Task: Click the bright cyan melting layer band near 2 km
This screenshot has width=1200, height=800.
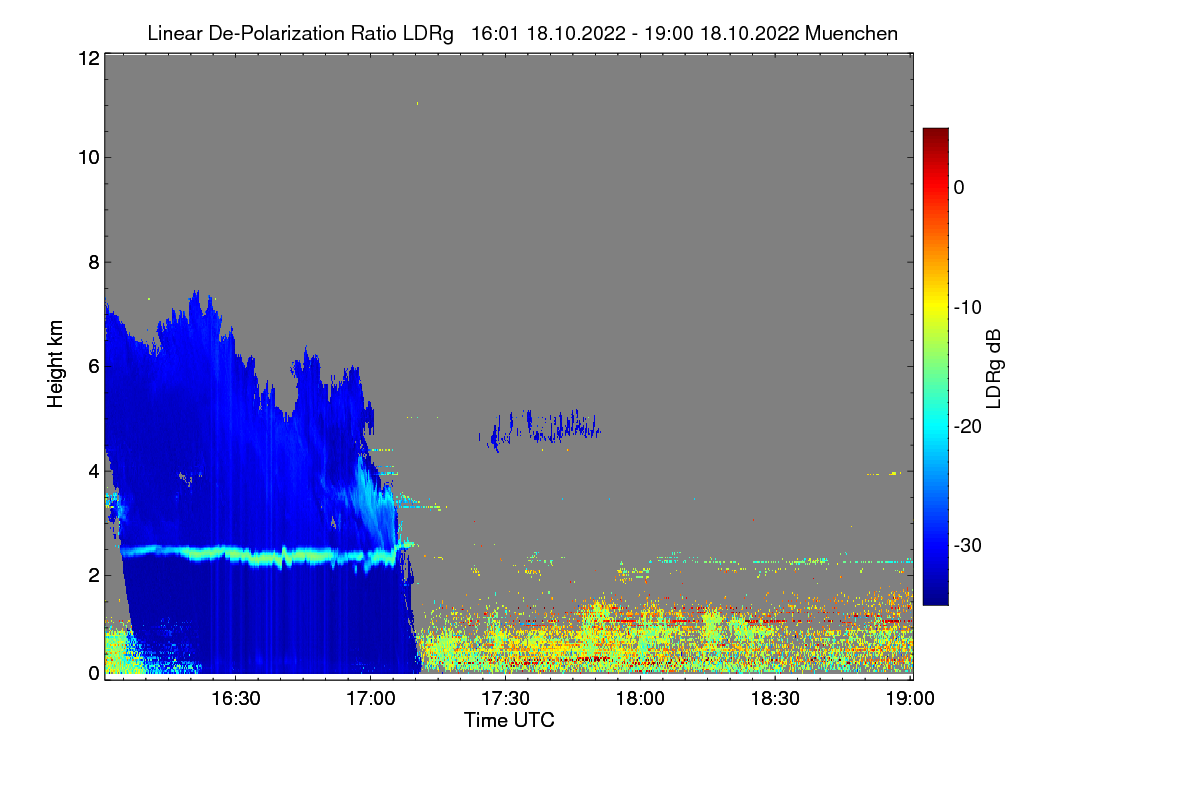Action: tap(265, 554)
